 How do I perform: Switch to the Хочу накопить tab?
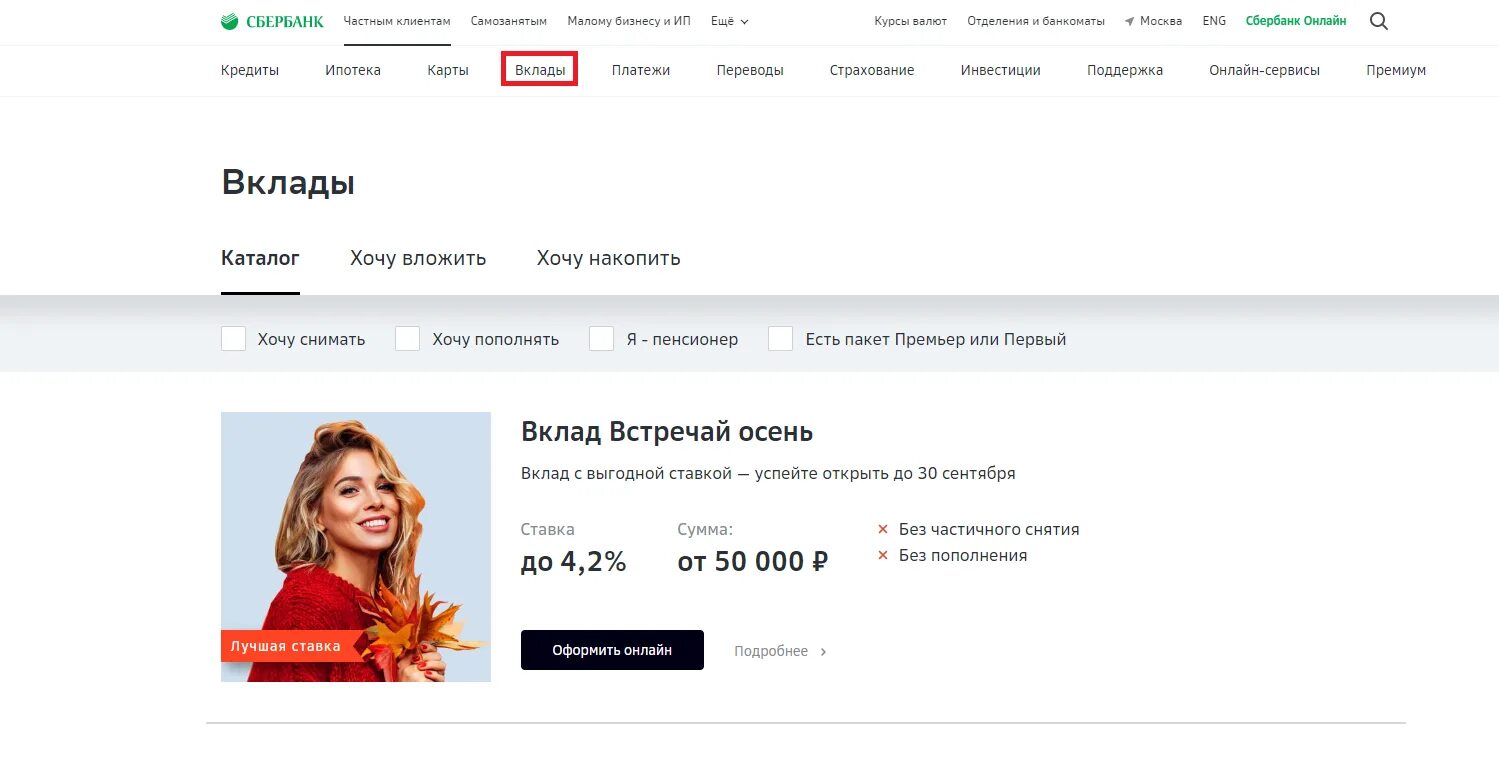click(608, 258)
